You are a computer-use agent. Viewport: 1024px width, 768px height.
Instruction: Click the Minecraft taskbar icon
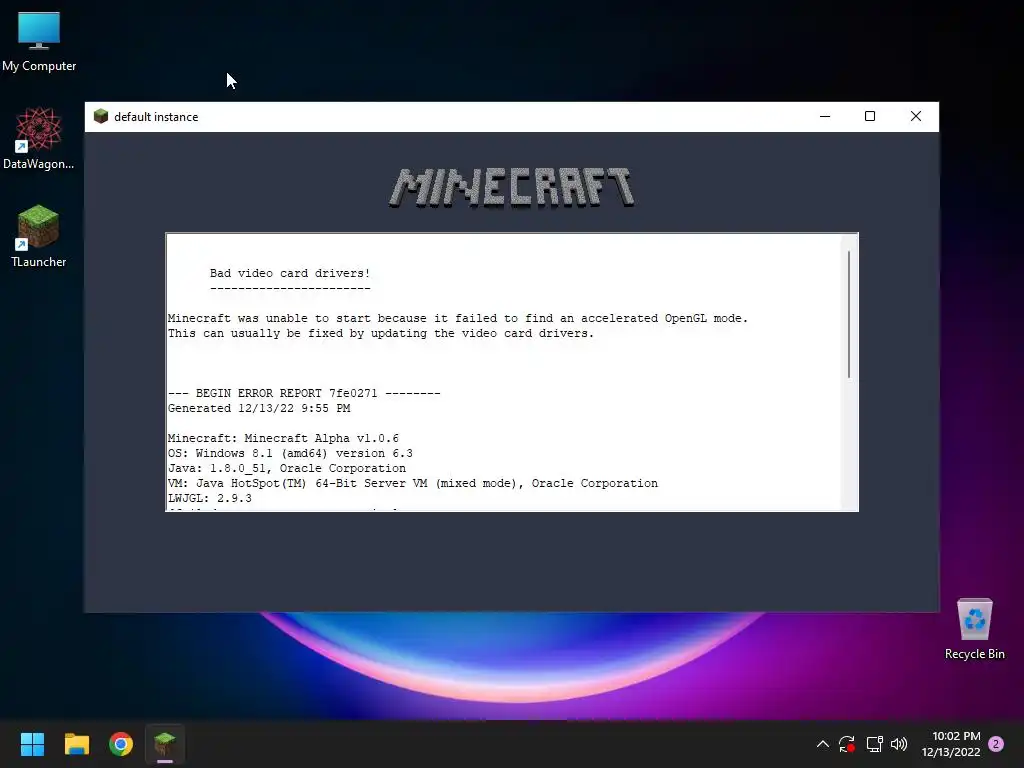pyautogui.click(x=165, y=744)
